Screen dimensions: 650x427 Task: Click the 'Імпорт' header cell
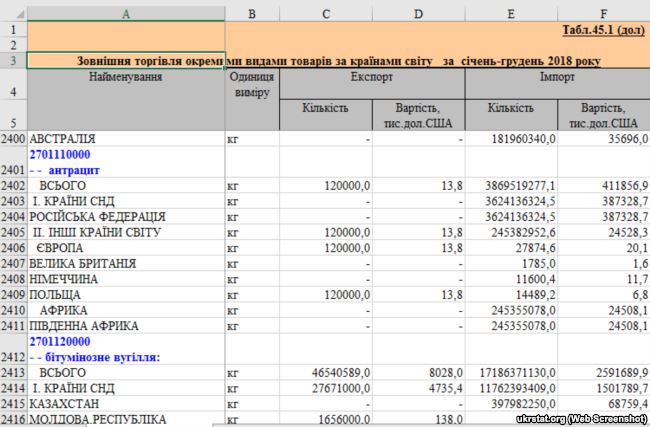tap(558, 84)
